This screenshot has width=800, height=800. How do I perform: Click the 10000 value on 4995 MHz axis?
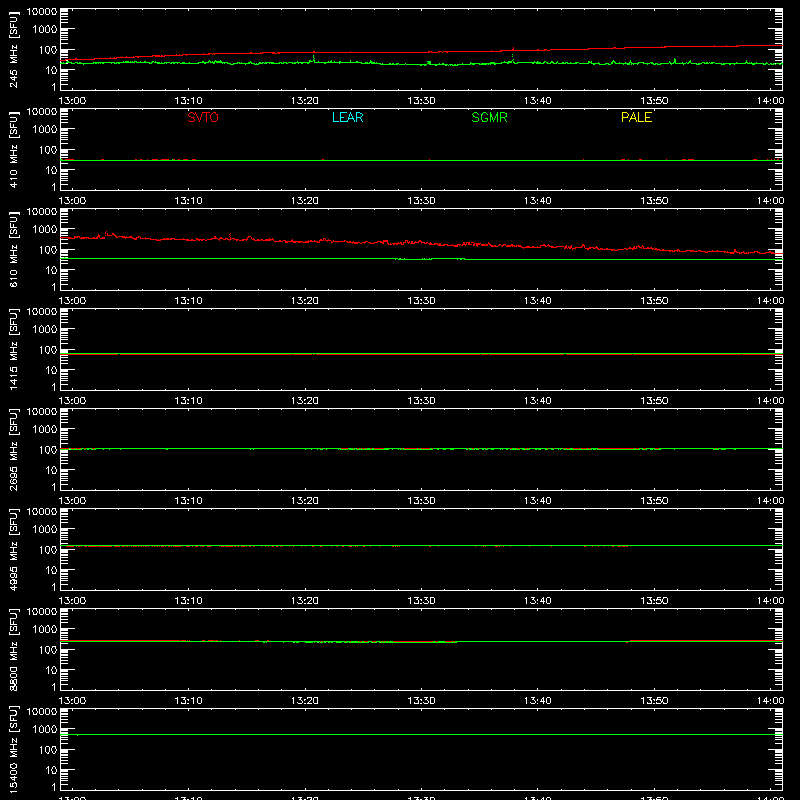pos(42,512)
